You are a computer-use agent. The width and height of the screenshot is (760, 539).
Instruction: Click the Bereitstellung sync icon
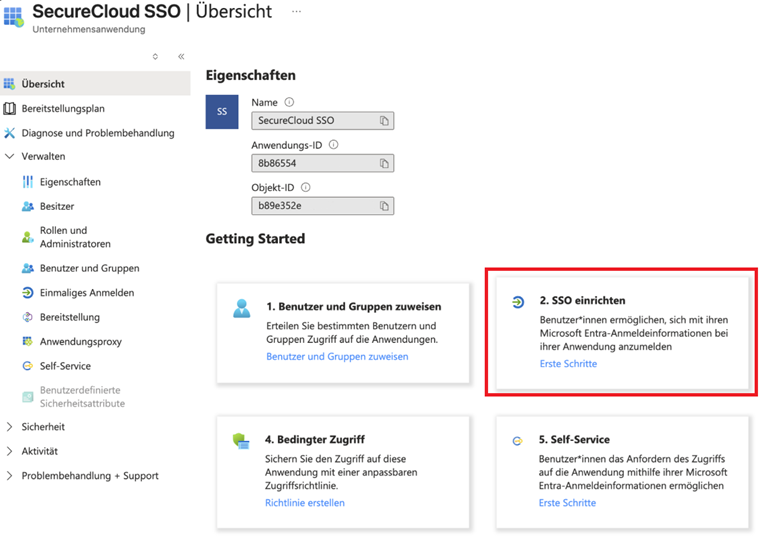28,317
